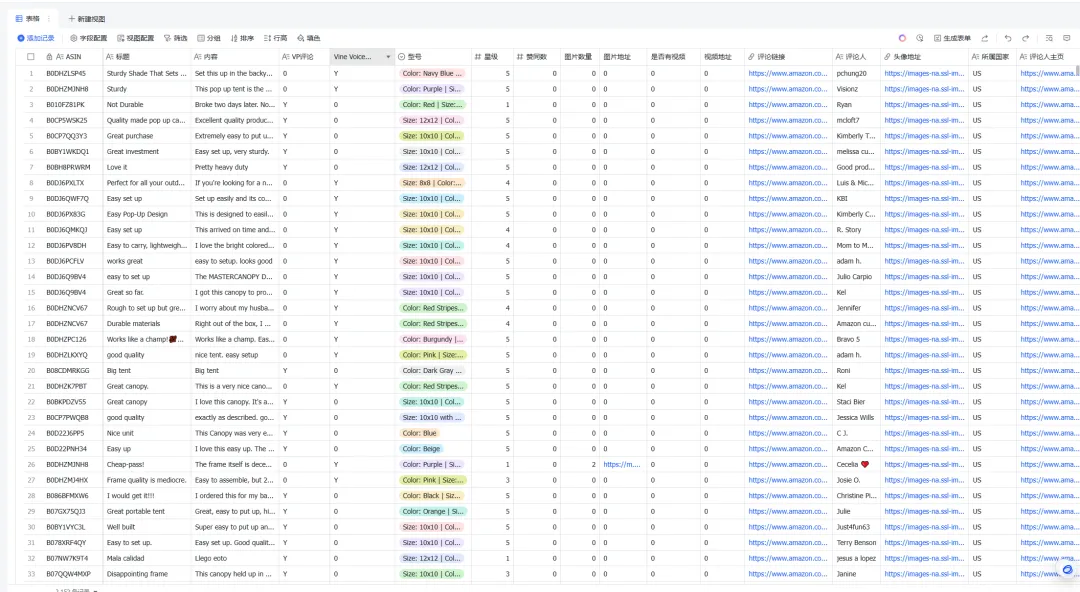Open the 填色 fill color tool
Image resolution: width=1080 pixels, height=592 pixels.
[309, 38]
